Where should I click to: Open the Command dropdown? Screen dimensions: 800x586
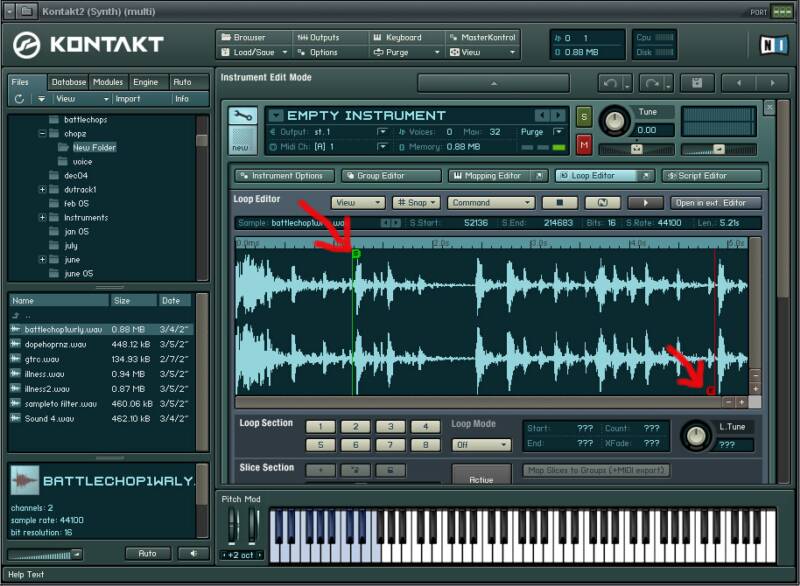(x=491, y=202)
